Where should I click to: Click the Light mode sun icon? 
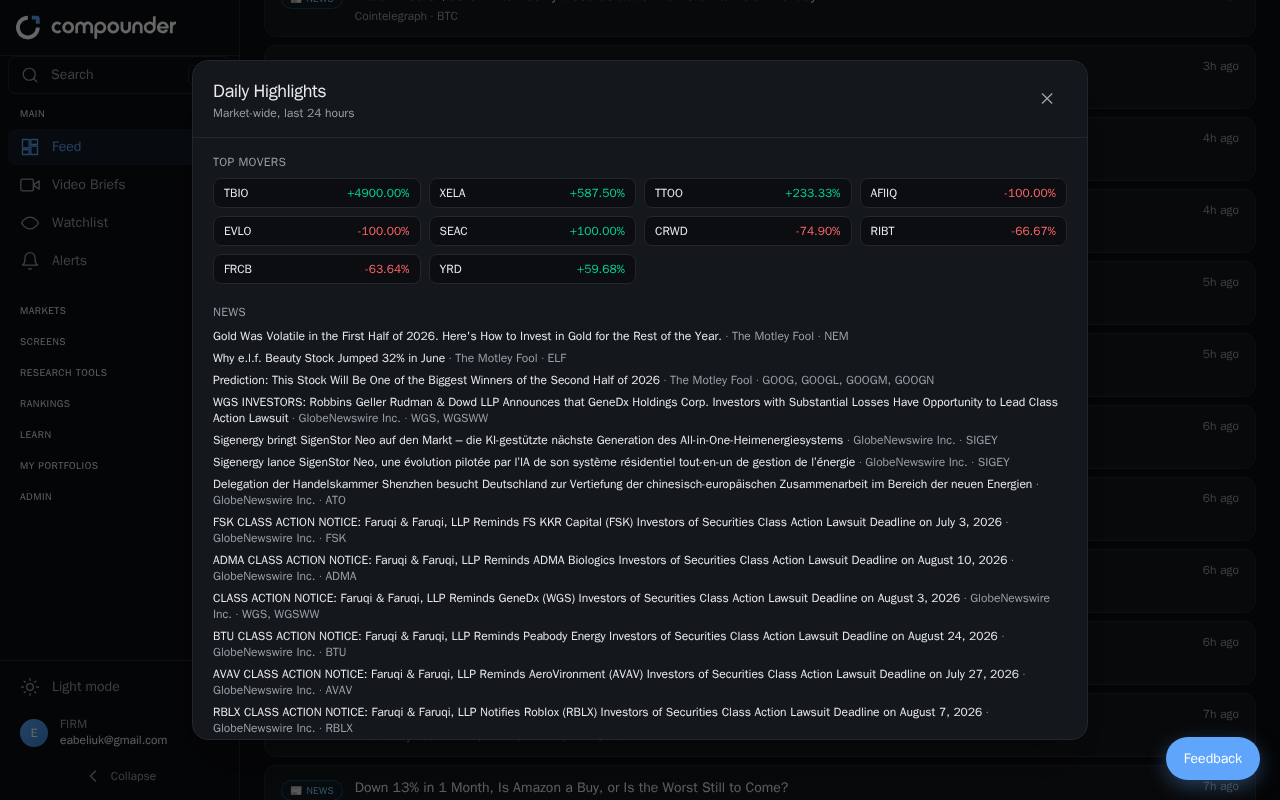[x=30, y=687]
